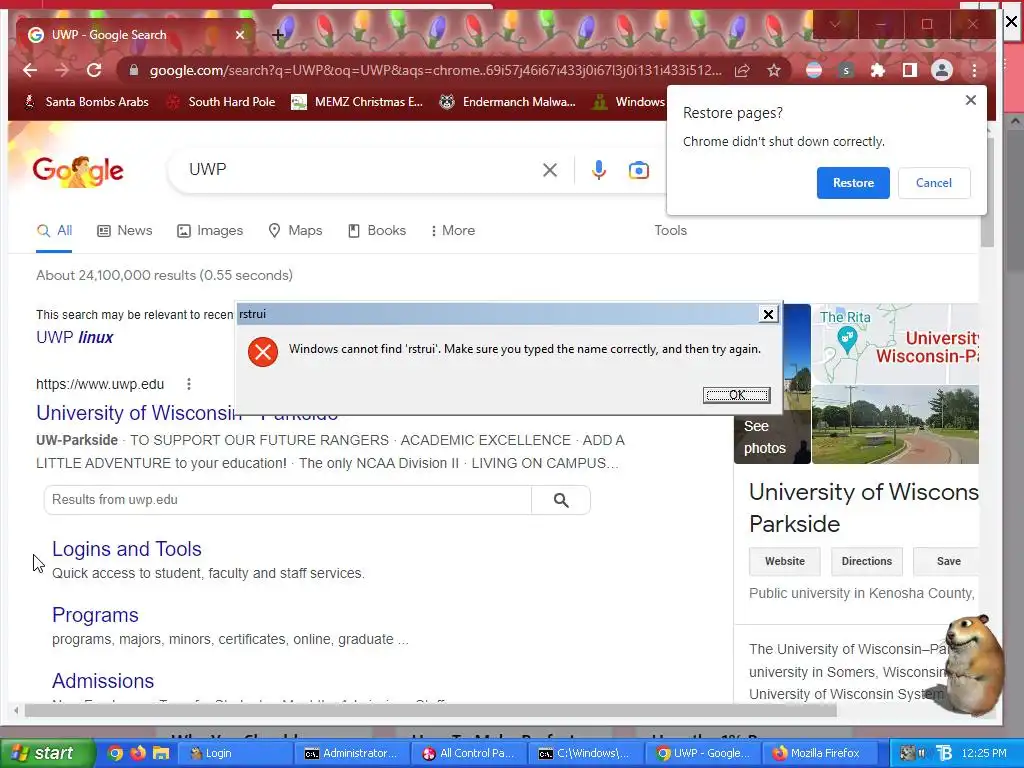Click the University of Wisconsin result title
This screenshot has height=768, width=1024.
(187, 413)
